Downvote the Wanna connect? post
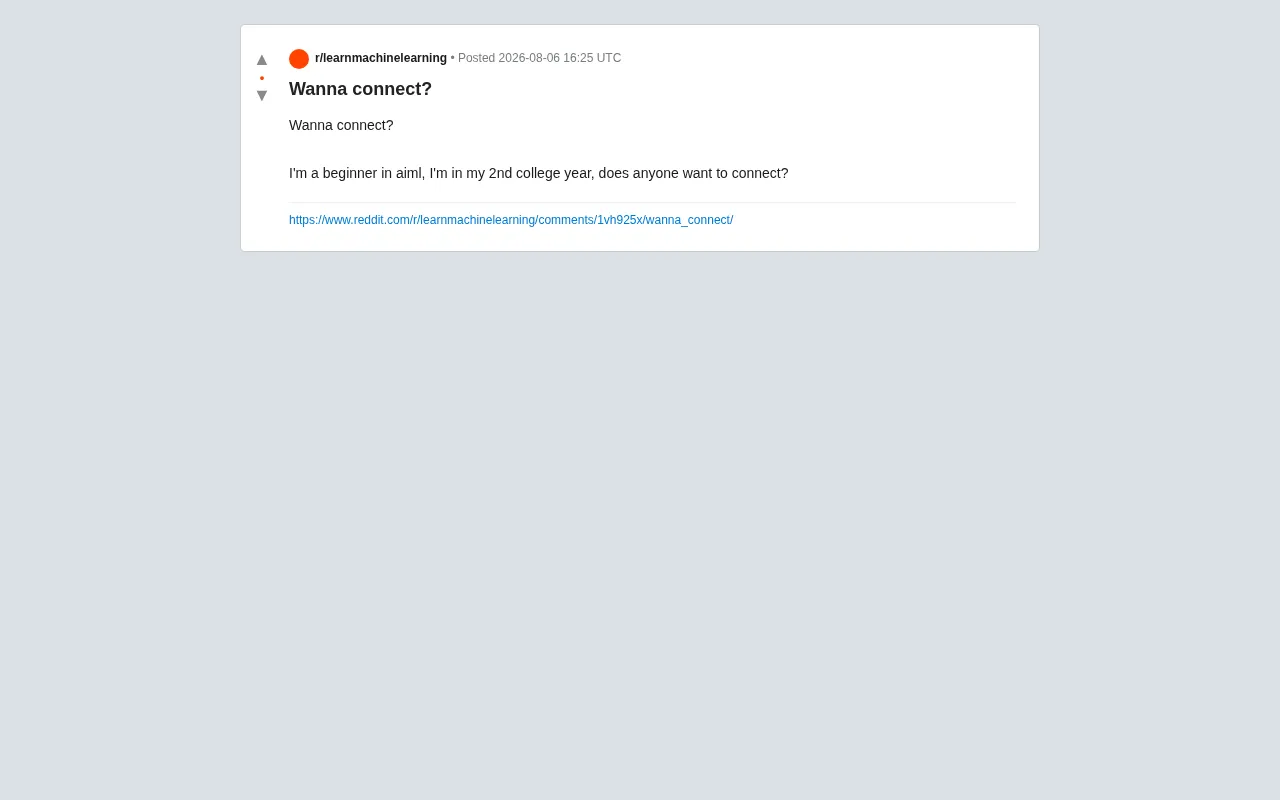This screenshot has width=1280, height=800. click(x=262, y=96)
